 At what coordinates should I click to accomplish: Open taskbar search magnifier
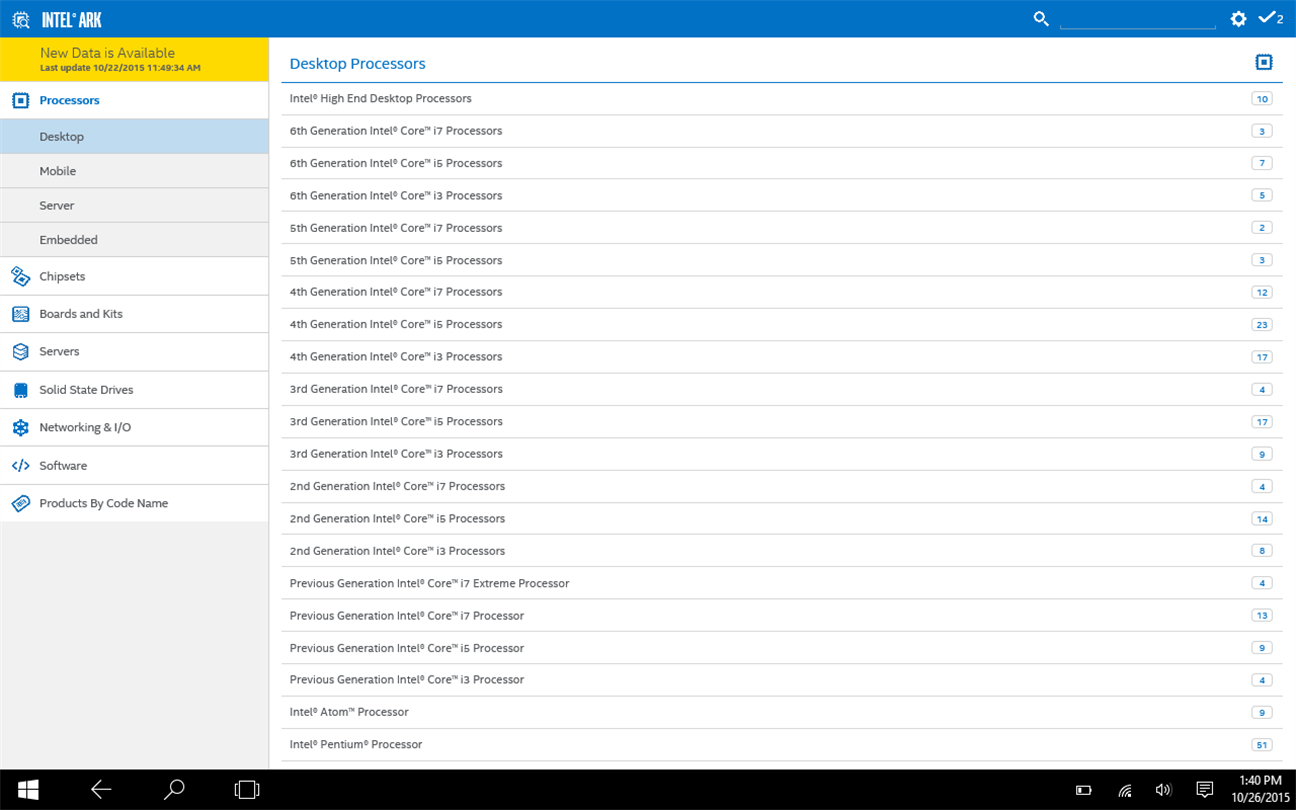tap(174, 789)
